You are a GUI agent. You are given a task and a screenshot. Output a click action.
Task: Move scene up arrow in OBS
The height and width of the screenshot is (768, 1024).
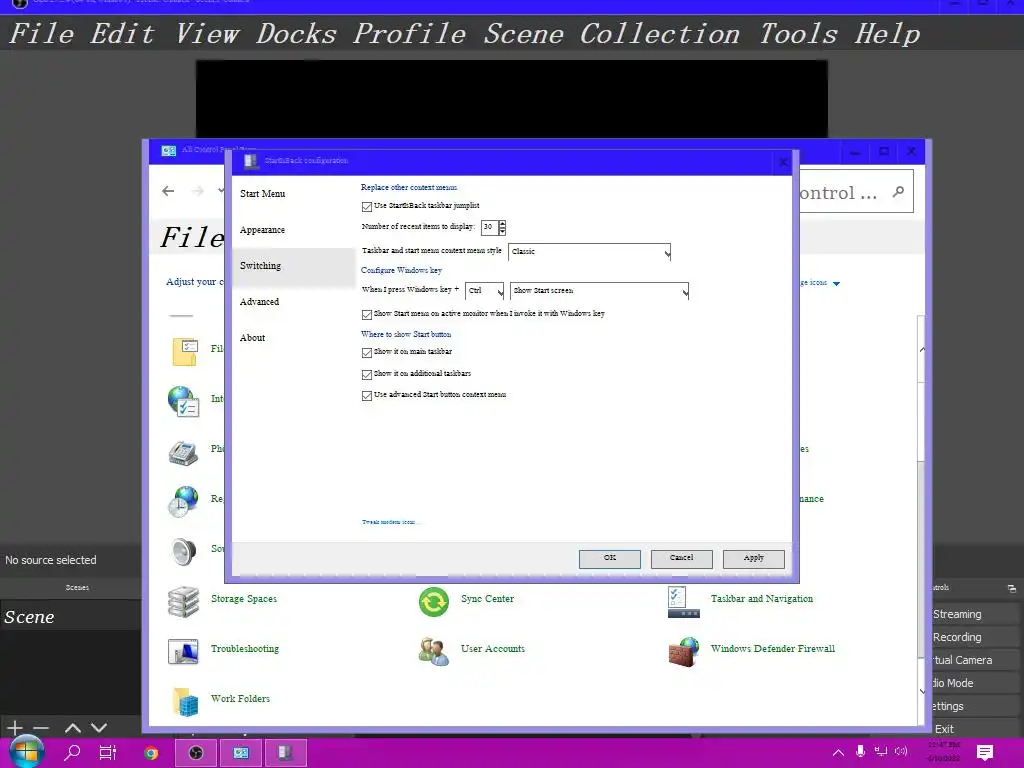73,728
